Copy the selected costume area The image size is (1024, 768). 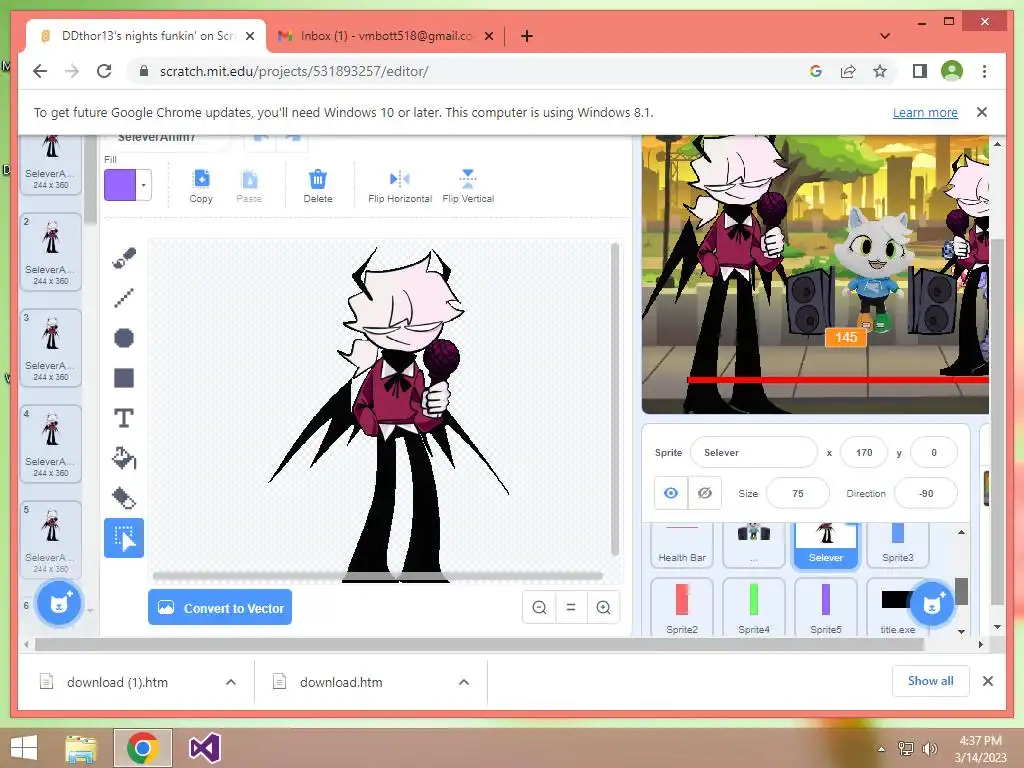pyautogui.click(x=201, y=186)
